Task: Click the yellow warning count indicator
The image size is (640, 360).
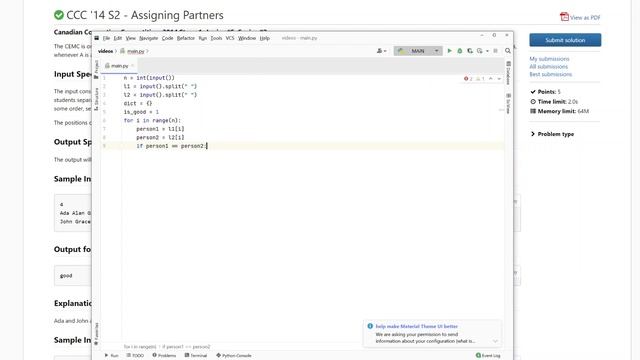Action: [x=480, y=79]
